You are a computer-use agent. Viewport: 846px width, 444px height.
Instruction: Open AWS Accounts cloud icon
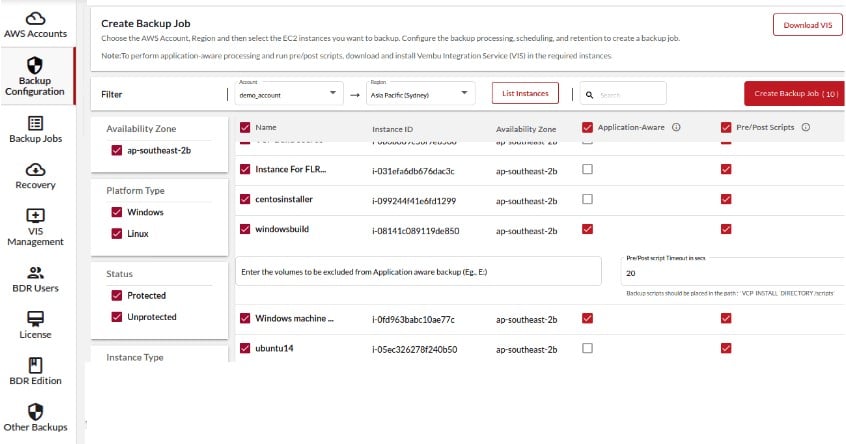35,19
